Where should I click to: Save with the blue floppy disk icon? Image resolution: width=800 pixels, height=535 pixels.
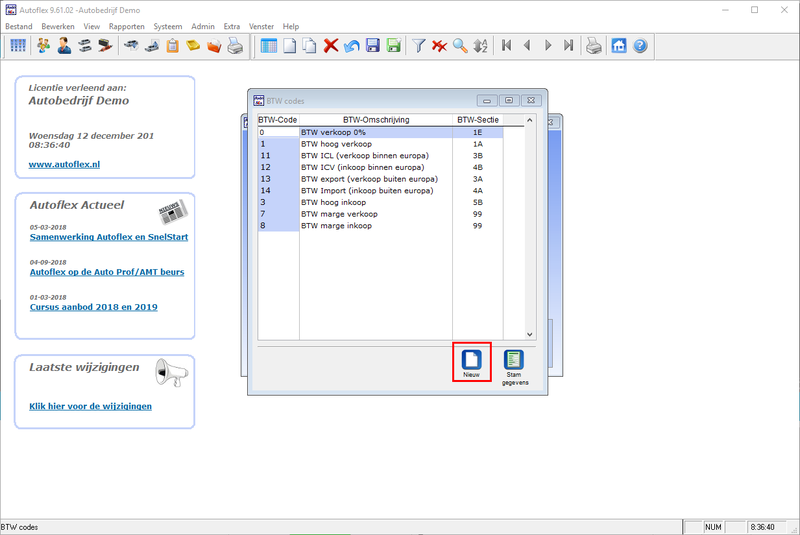point(372,46)
